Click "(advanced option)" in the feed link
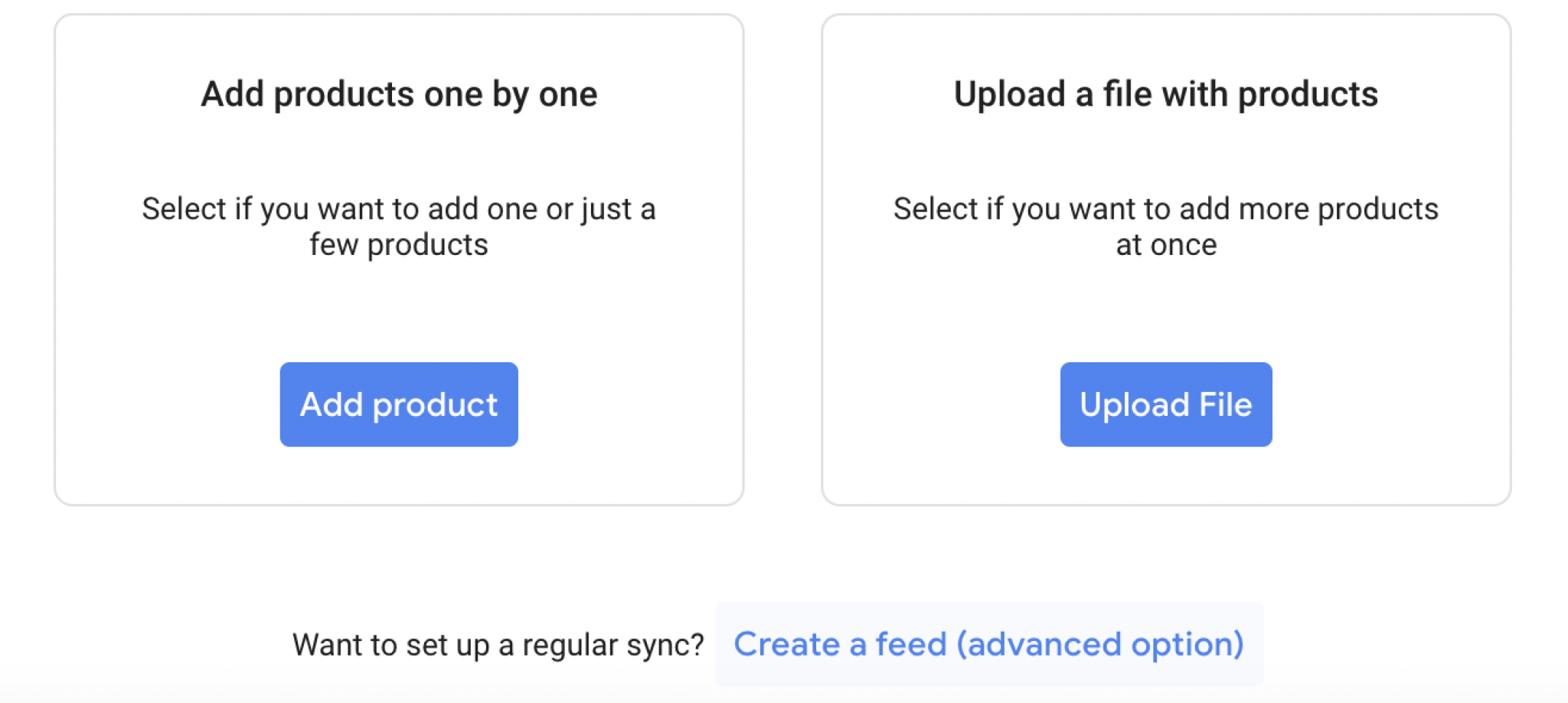The image size is (1568, 703). 1099,644
